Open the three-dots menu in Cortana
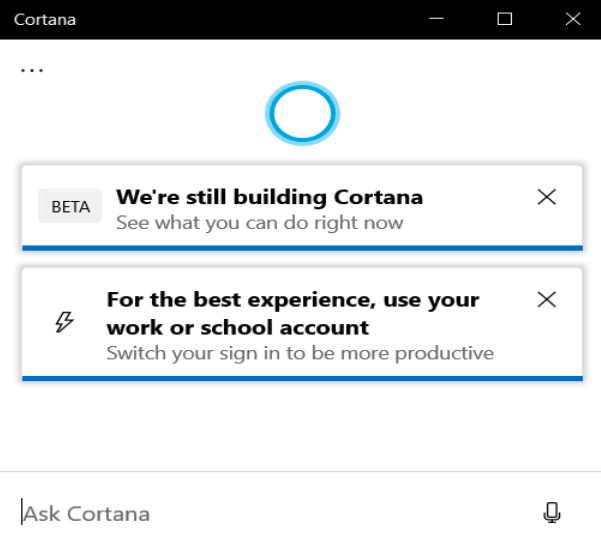 point(32,71)
